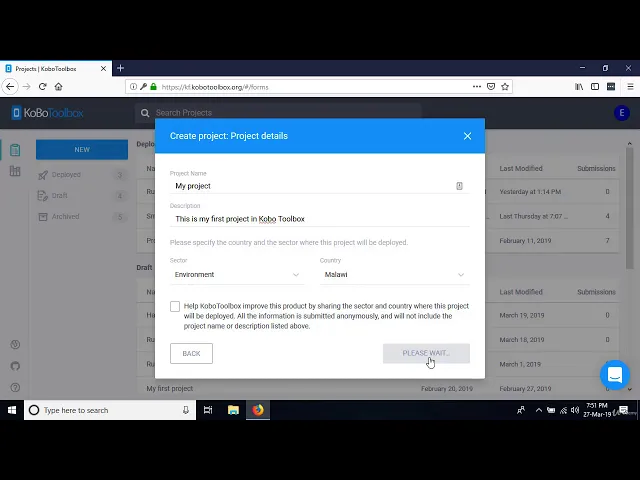The width and height of the screenshot is (640, 480).
Task: Open the Windows Start menu
Action: click(x=12, y=410)
